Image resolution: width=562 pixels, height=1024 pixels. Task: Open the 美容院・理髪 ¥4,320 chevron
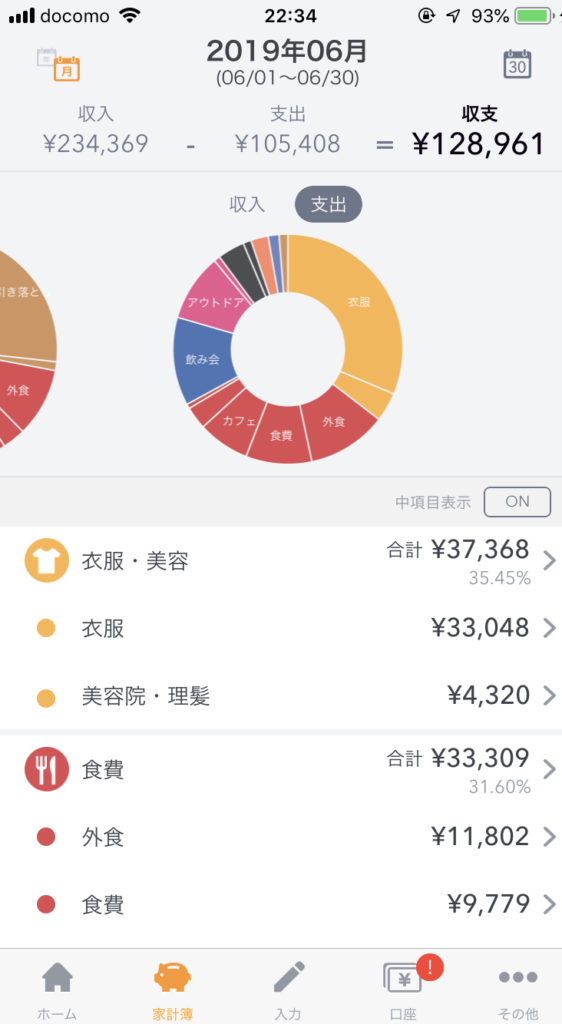pyautogui.click(x=549, y=696)
